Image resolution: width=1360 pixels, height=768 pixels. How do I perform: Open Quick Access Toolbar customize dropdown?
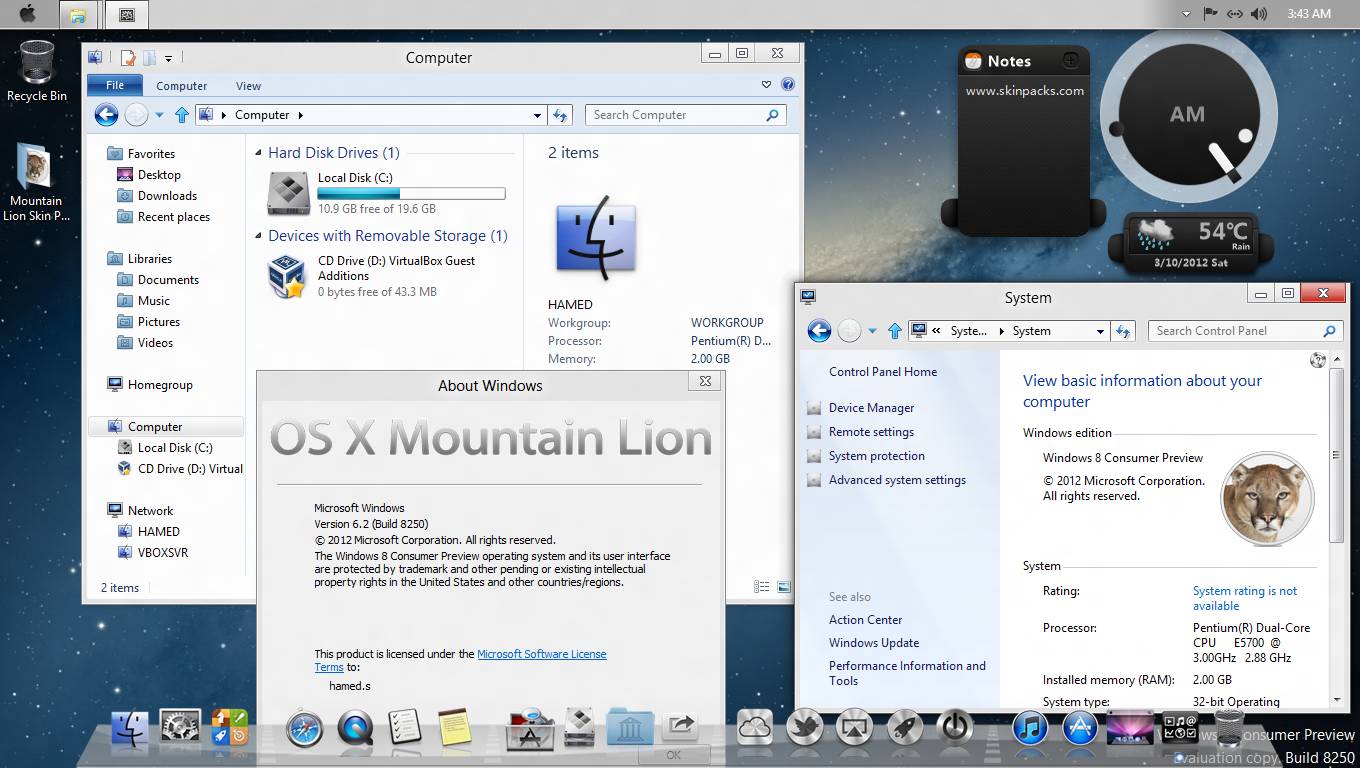(168, 58)
